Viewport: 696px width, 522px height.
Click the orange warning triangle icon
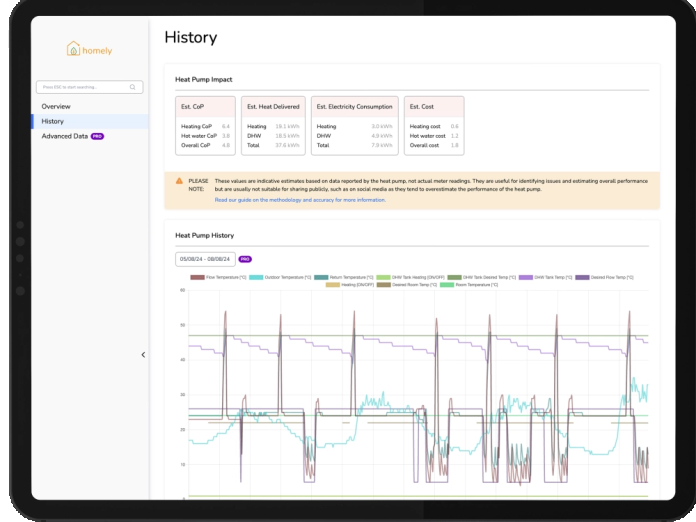pos(179,181)
